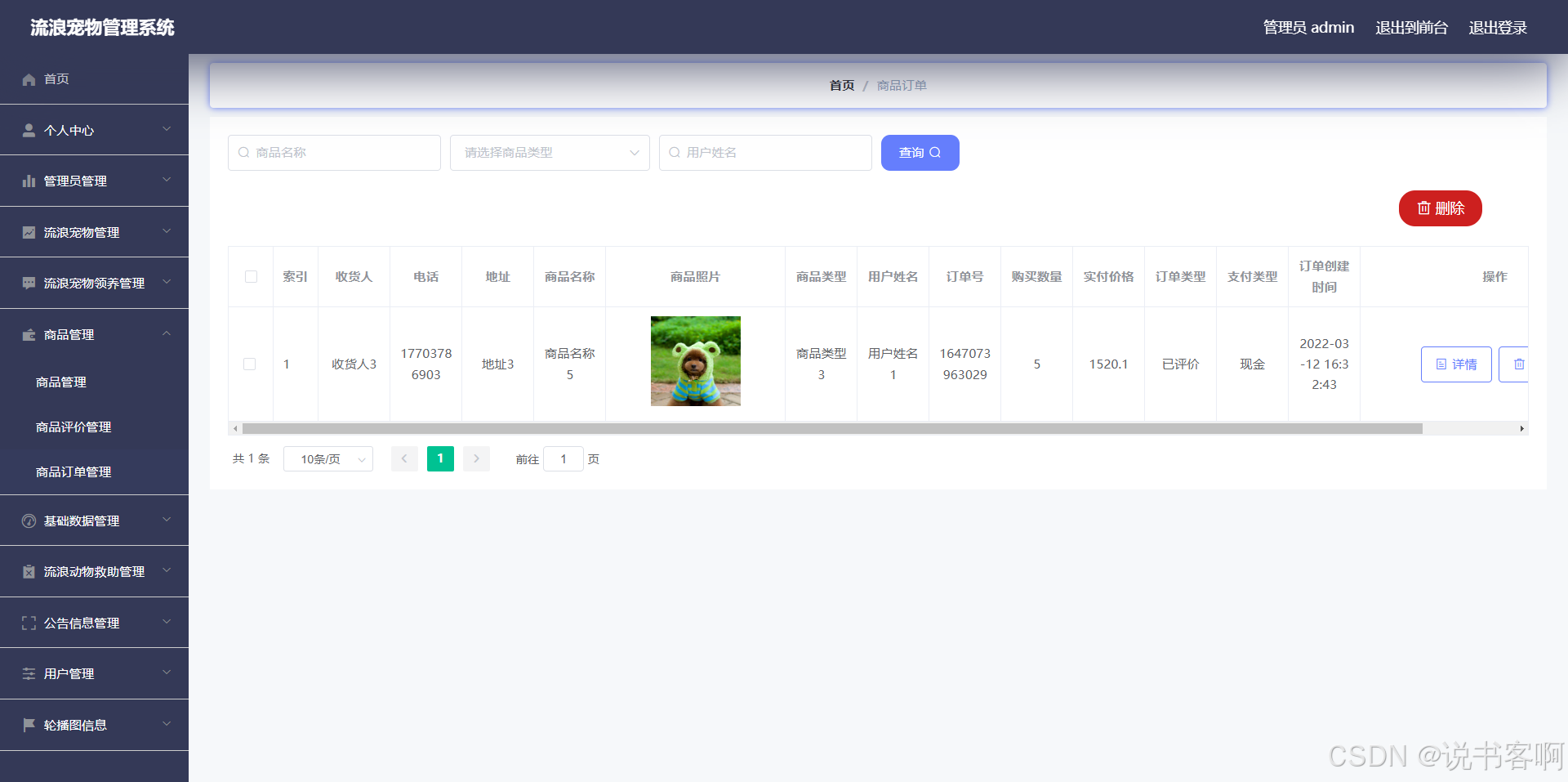This screenshot has width=1568, height=782.
Task: Expand the 流浪宠物管理 menu chevron
Action: tap(167, 231)
